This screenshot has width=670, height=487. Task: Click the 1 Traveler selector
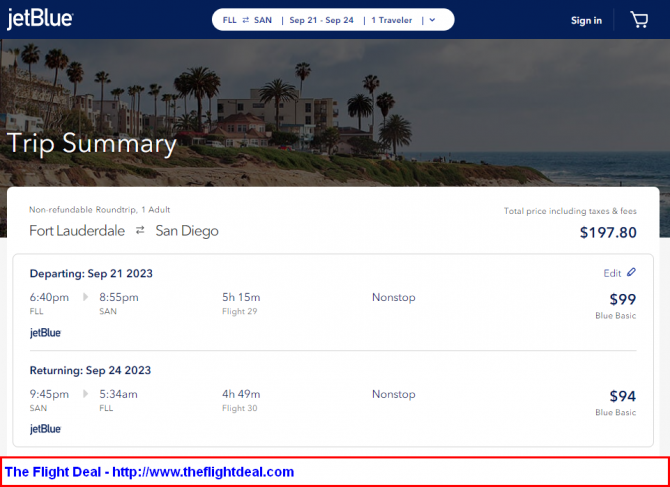392,20
